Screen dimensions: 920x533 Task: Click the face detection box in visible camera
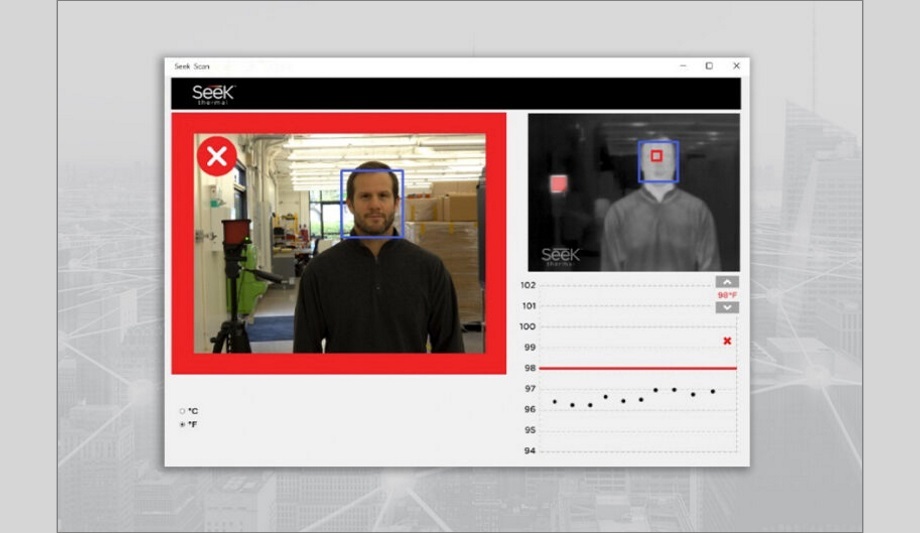point(372,204)
